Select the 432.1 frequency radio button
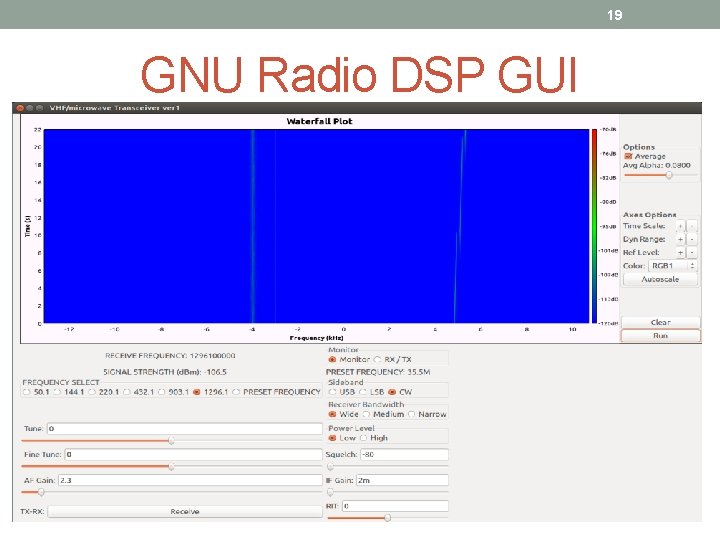Viewport: 720px width, 540px height. pyautogui.click(x=127, y=392)
